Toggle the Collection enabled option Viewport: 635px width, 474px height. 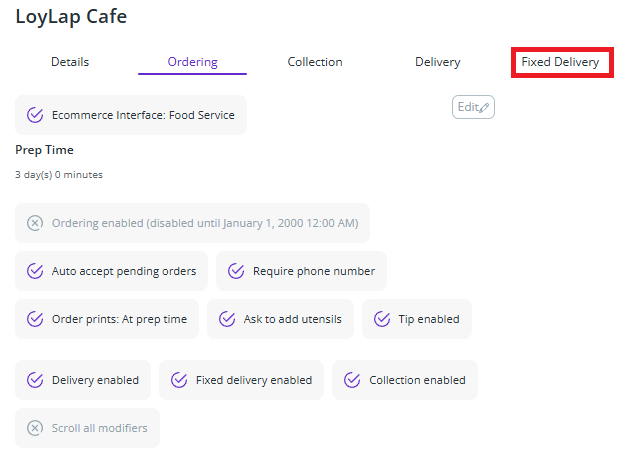(x=405, y=380)
